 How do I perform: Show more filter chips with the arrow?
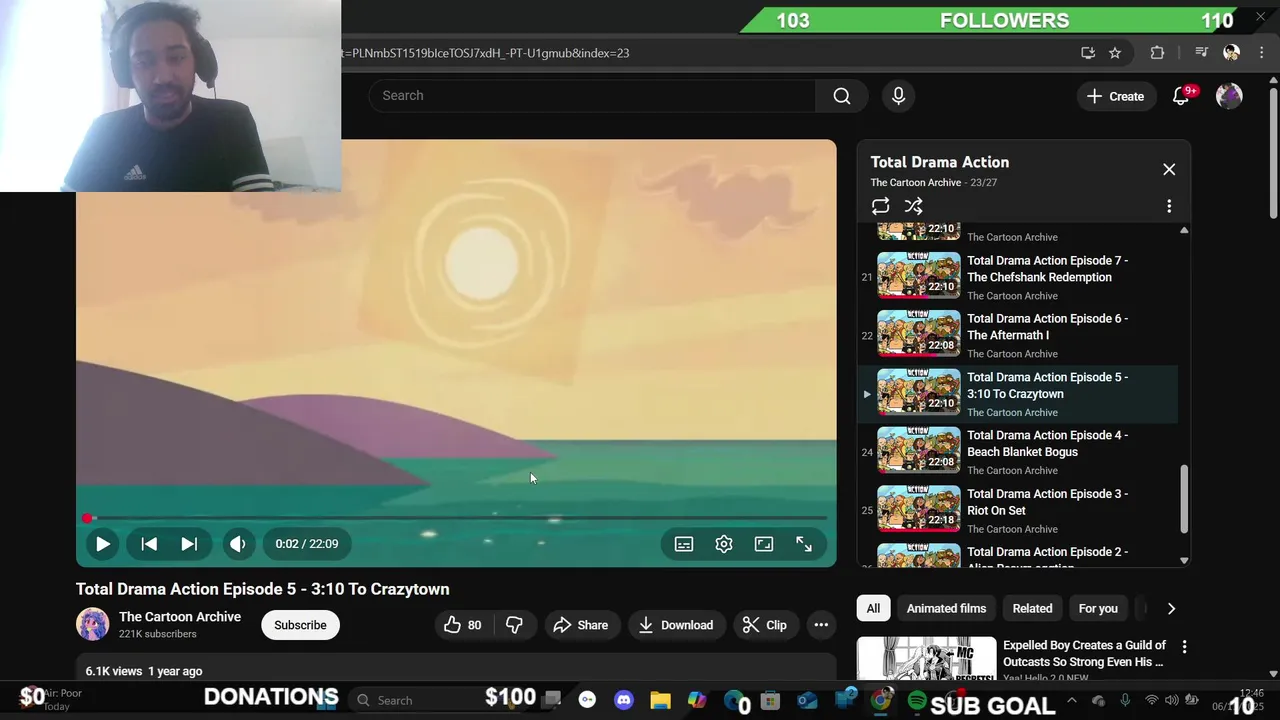tap(1171, 608)
